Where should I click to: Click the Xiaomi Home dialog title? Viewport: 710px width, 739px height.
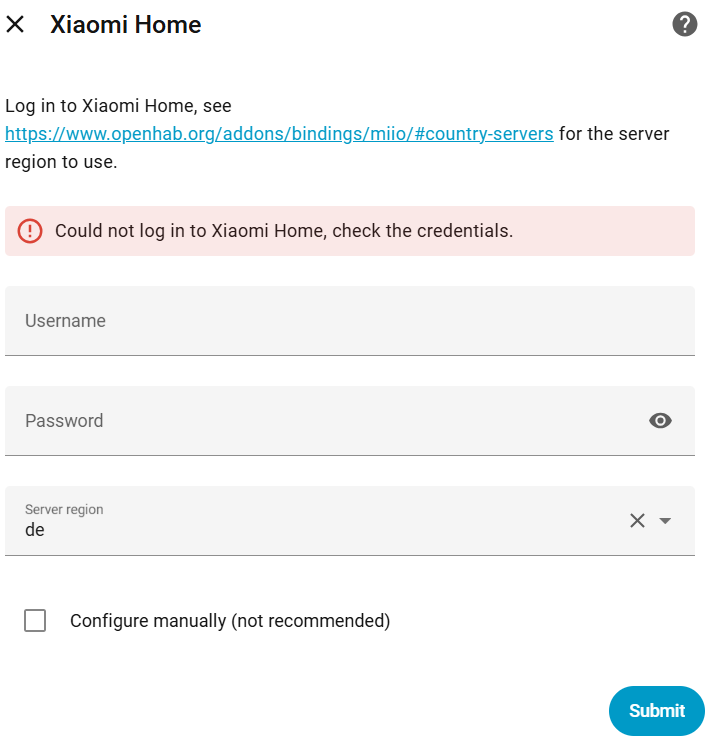coord(126,25)
